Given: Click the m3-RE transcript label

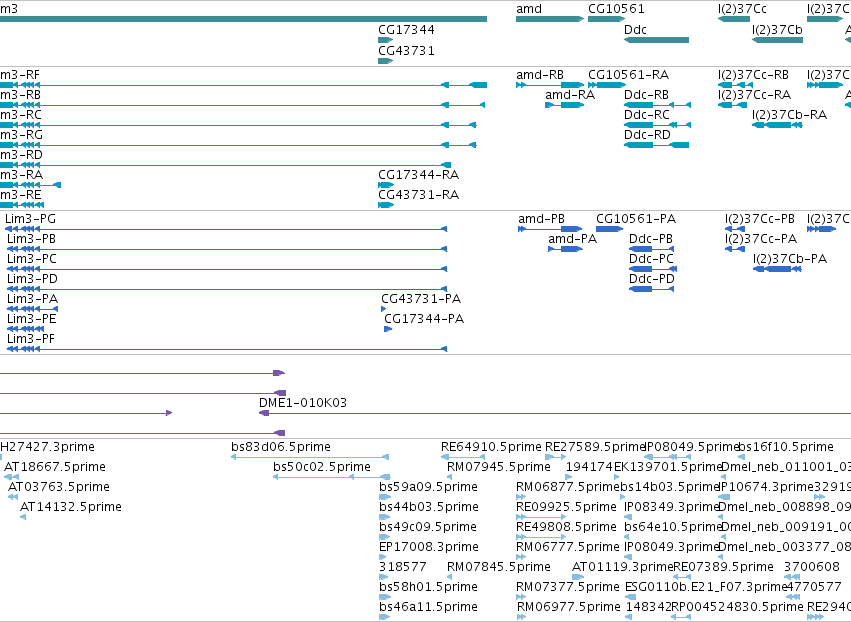Looking at the screenshot, I should pyautogui.click(x=21, y=194).
